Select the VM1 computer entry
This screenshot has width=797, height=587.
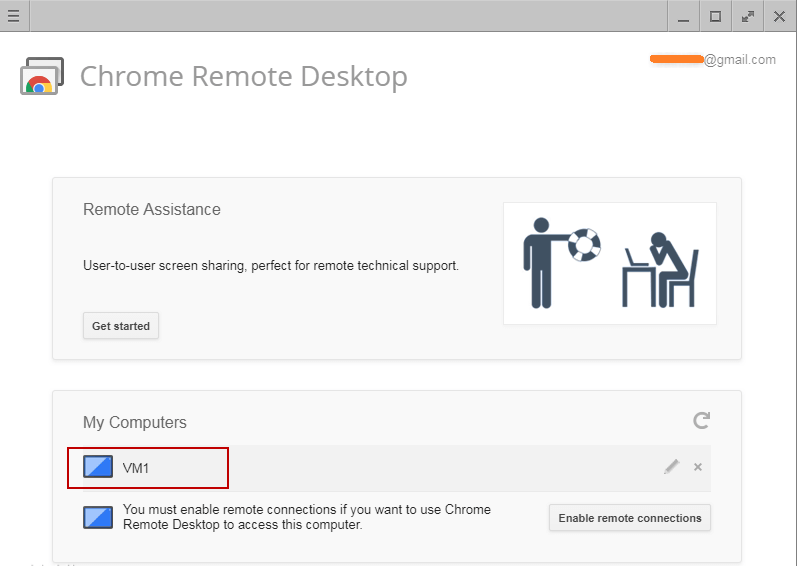pos(396,468)
